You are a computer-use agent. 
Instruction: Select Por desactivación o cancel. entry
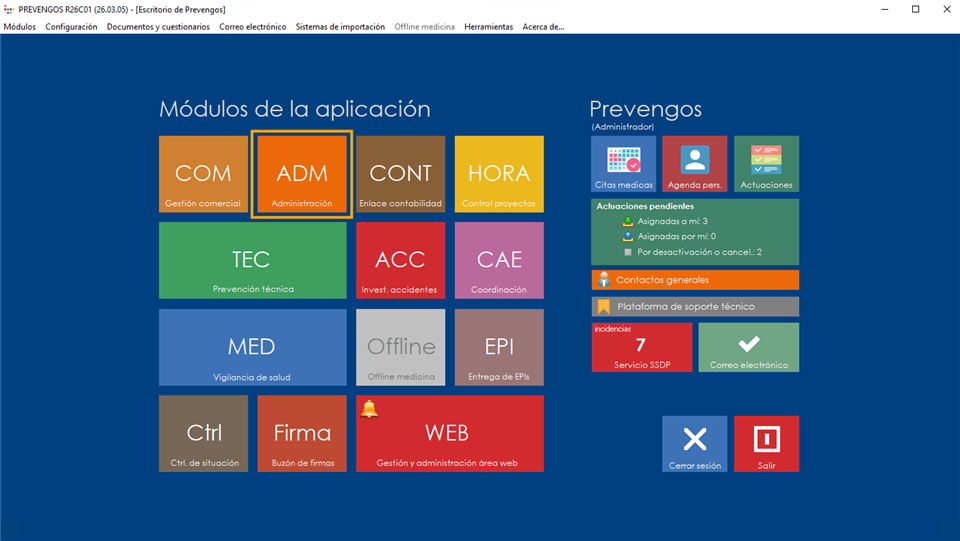pos(699,252)
